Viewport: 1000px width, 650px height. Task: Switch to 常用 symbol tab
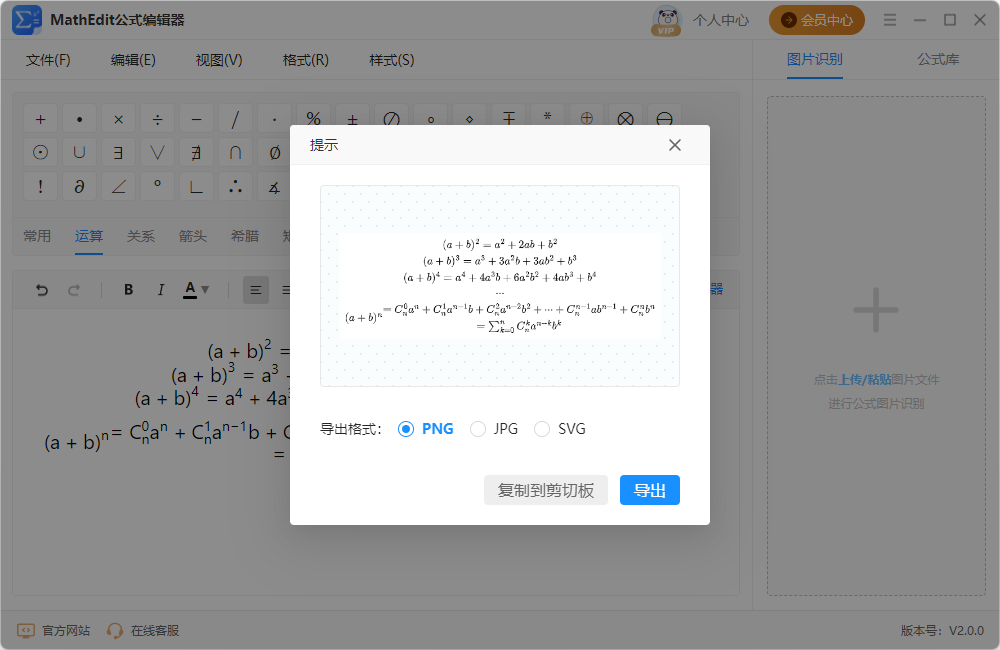(37, 236)
